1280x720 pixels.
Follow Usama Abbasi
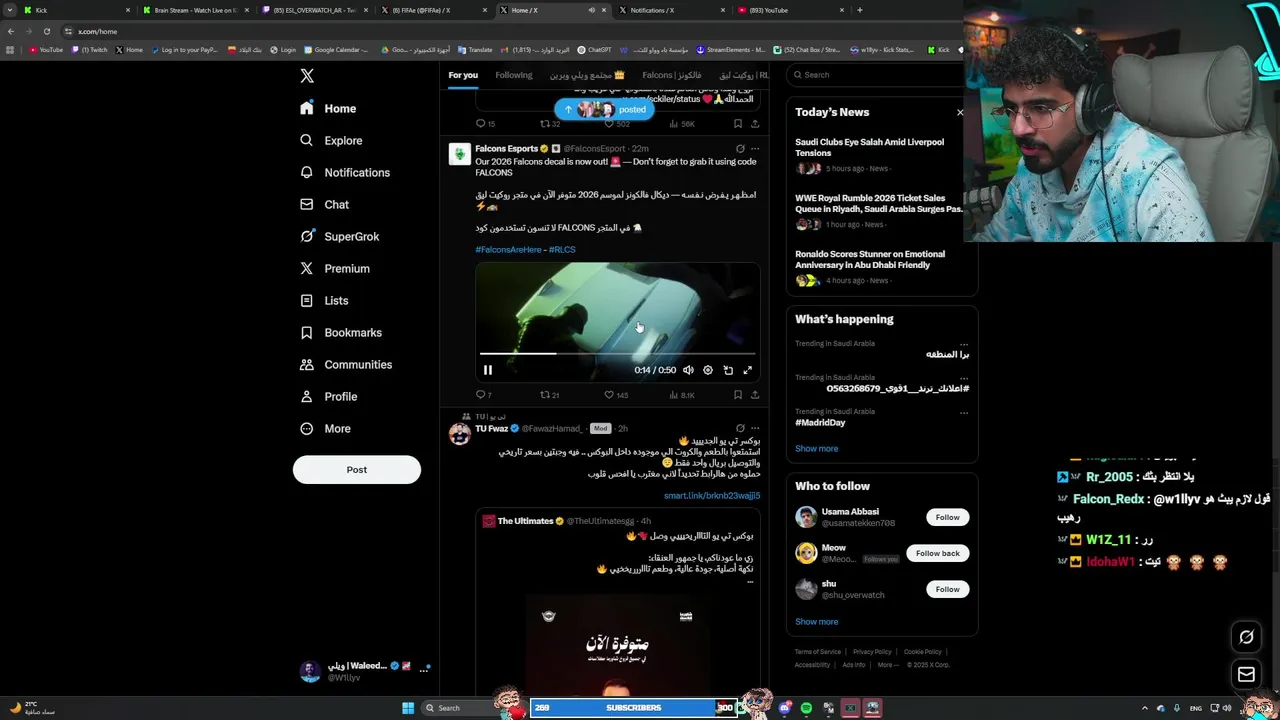[947, 517]
